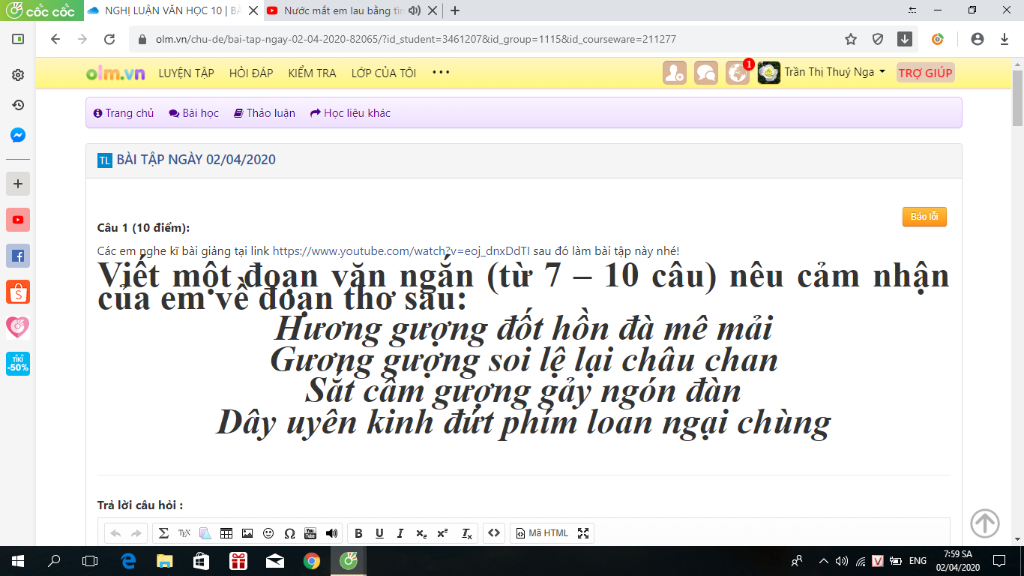This screenshot has height=576, width=1024.
Task: Switch editor to Mã HTML source view
Action: click(x=542, y=533)
